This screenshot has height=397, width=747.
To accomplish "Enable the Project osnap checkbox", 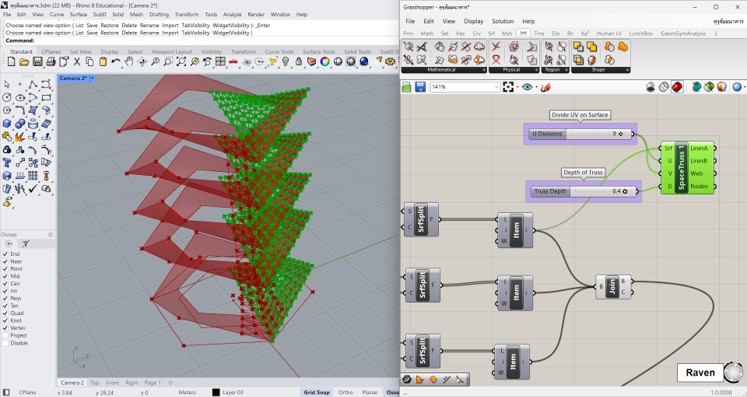I will click(5, 336).
